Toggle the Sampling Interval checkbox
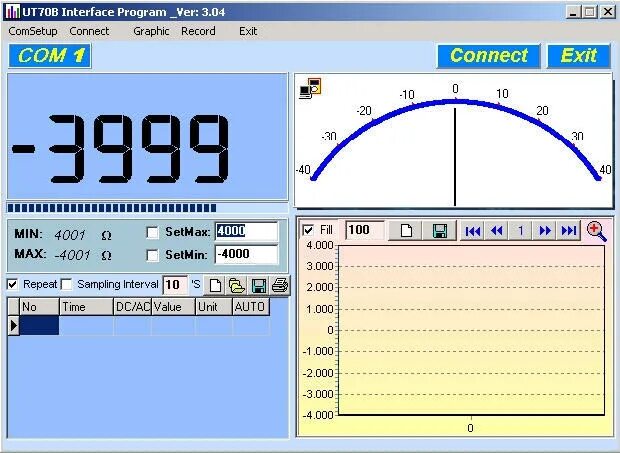 (67, 284)
